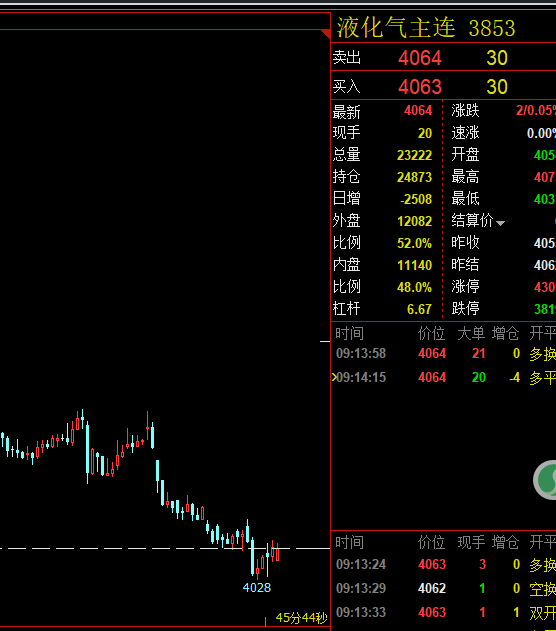
Task: Click the red triangle corner marker above chart
Action: [x=327, y=33]
